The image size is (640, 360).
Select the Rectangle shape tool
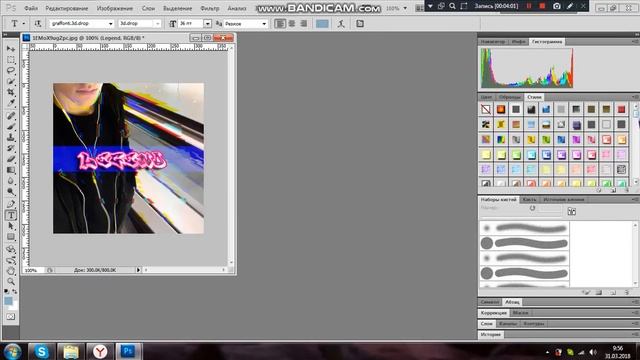tap(11, 237)
